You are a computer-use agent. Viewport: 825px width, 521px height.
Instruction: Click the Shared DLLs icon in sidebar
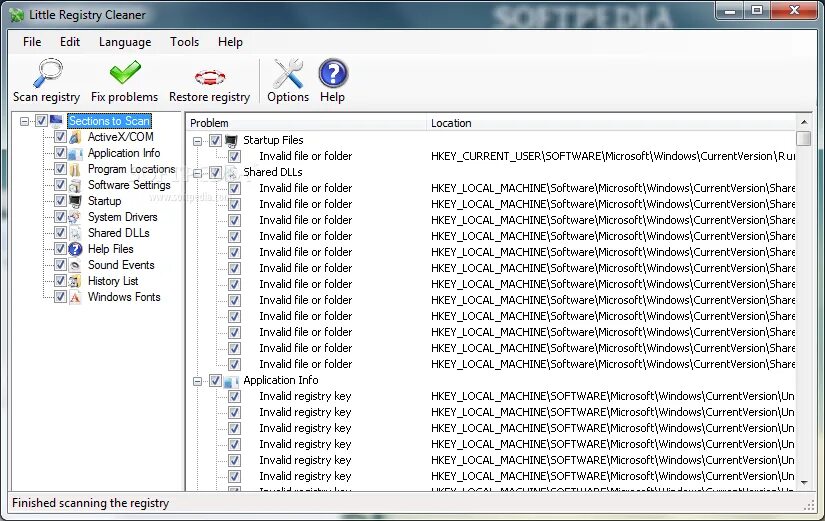point(75,233)
